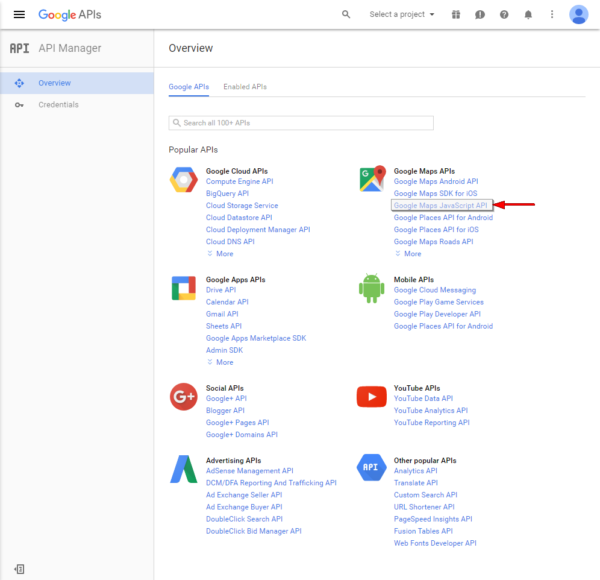Expand More under Google Apps APIs
This screenshot has height=580, width=600.
pyautogui.click(x=220, y=362)
